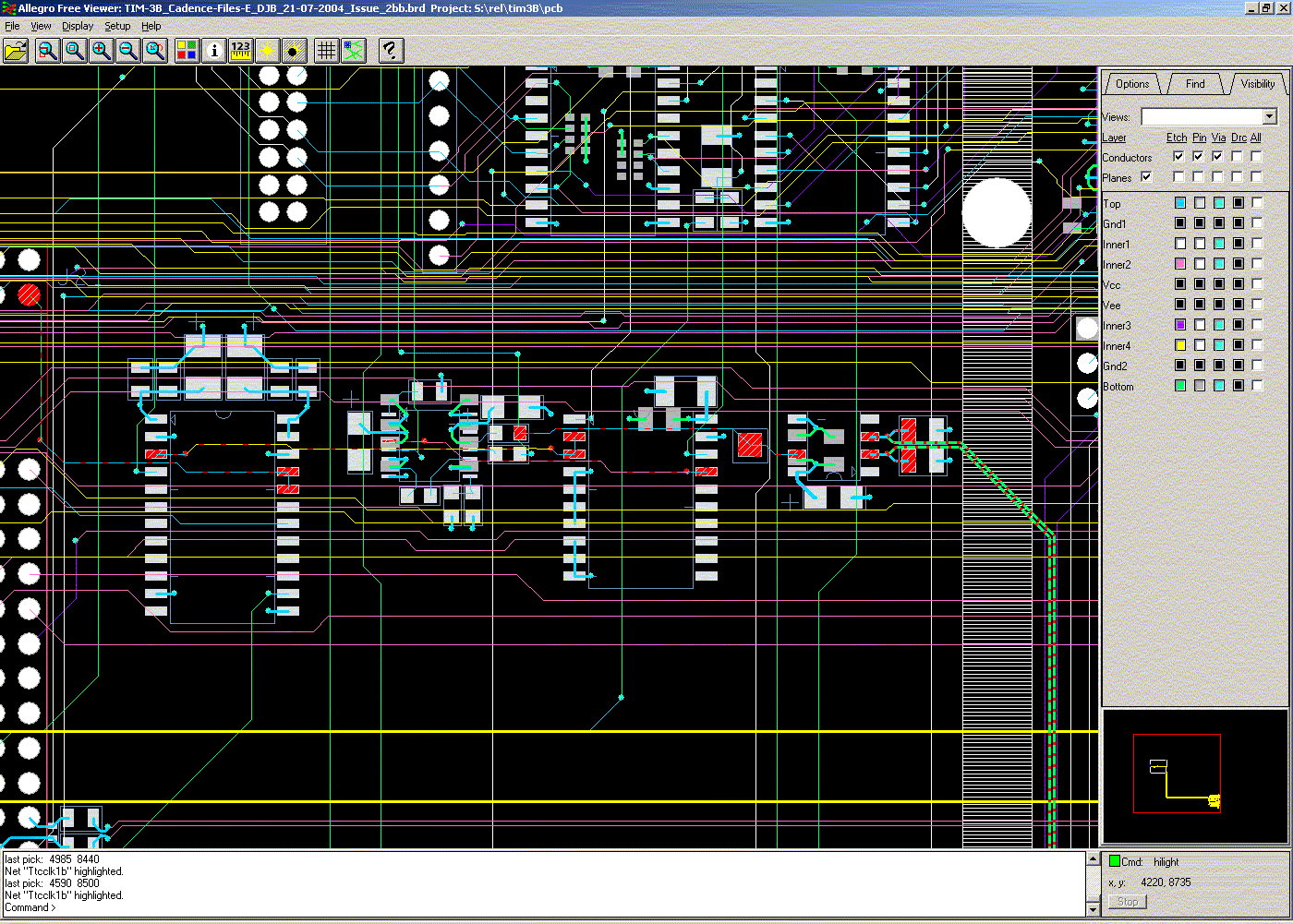This screenshot has height=924, width=1293.
Task: Toggle the Gnd1 Etch black swatch
Action: [x=1180, y=223]
